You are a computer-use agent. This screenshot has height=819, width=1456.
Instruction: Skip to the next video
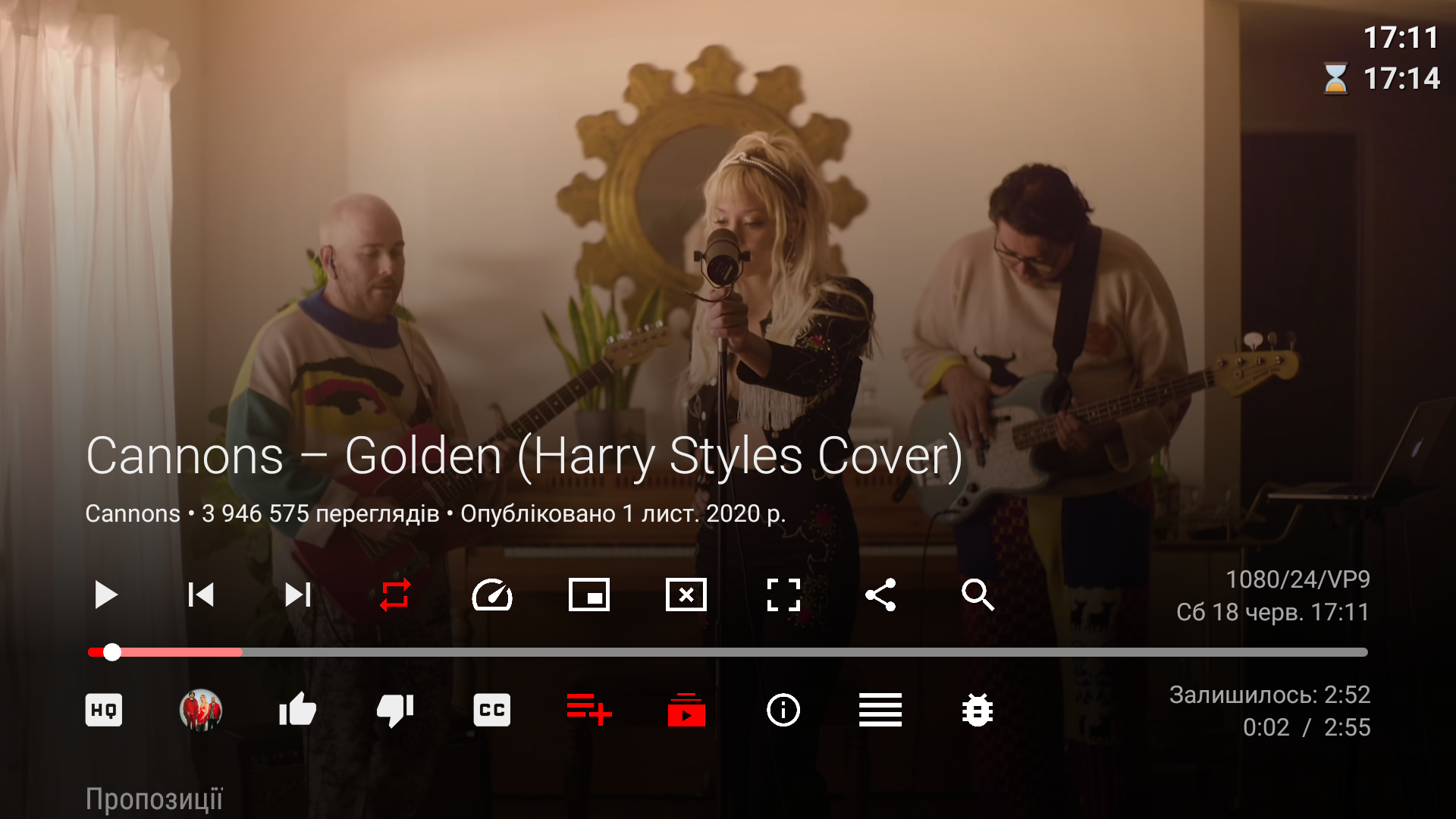(297, 595)
